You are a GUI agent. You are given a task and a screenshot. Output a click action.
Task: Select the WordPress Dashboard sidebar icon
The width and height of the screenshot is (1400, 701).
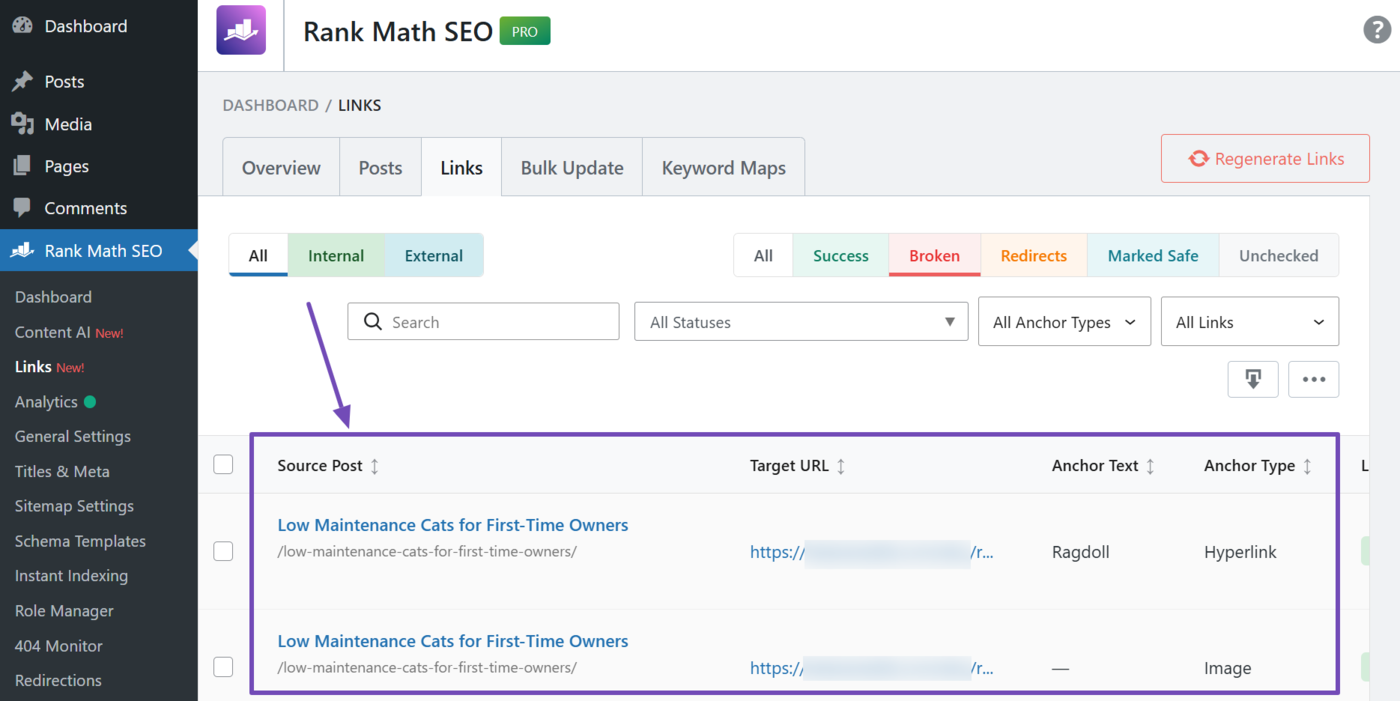(22, 25)
